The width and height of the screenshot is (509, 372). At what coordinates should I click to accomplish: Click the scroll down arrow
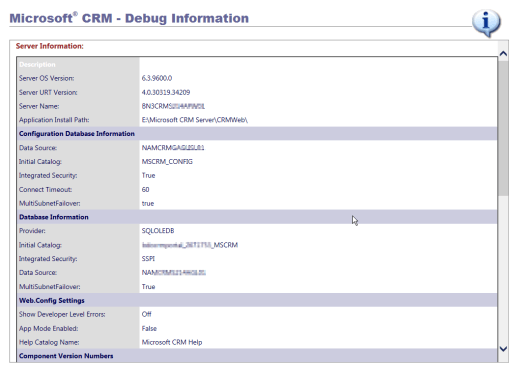[x=503, y=349]
